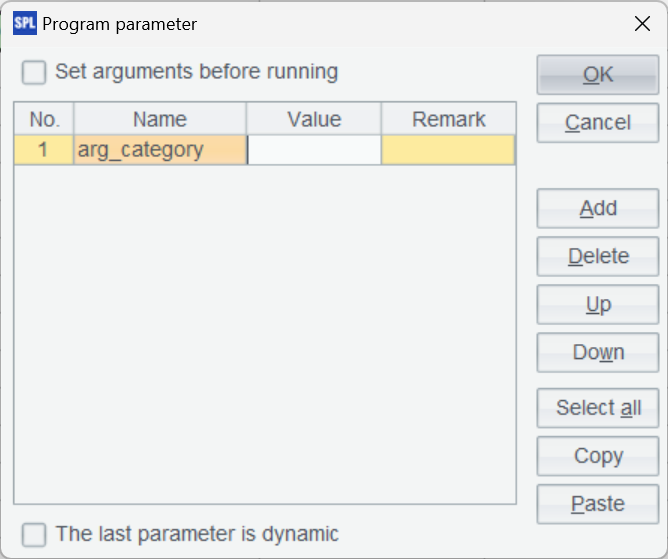Toggle The last parameter is dynamic checkbox
The height and width of the screenshot is (559, 668).
tap(35, 534)
